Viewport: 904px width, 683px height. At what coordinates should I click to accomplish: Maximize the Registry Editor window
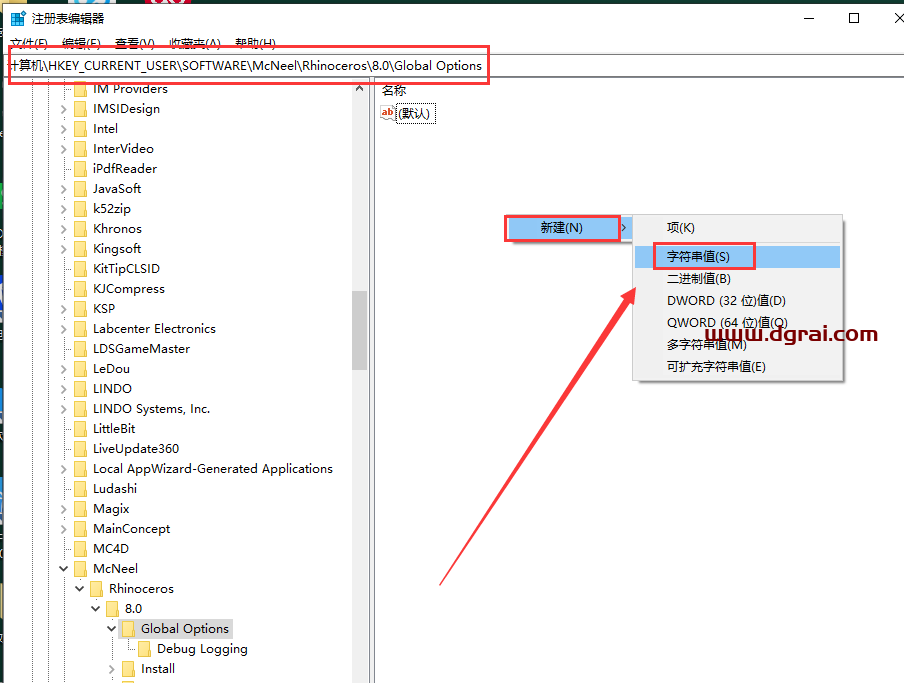point(854,18)
